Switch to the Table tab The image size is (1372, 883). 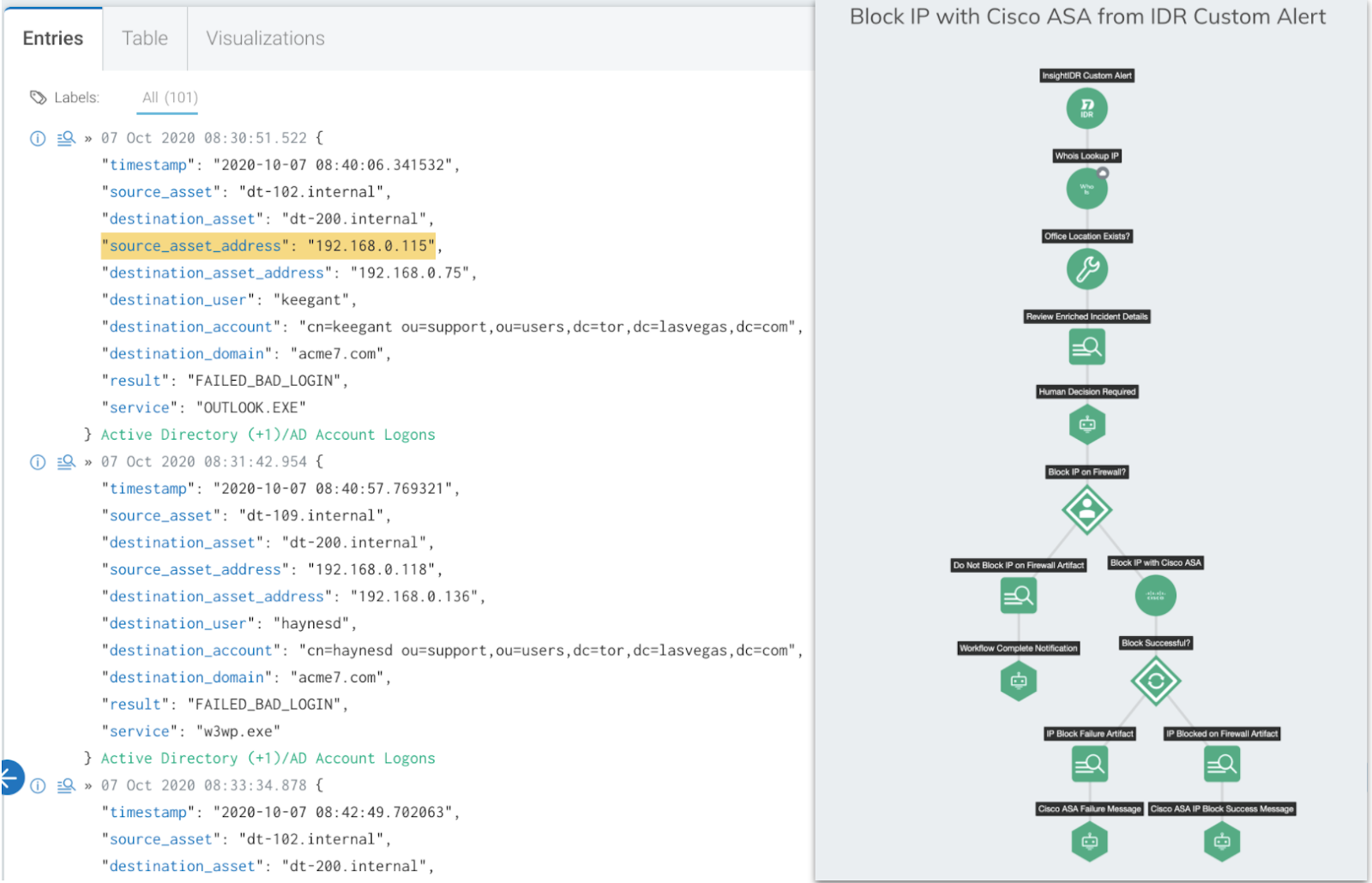(x=145, y=39)
